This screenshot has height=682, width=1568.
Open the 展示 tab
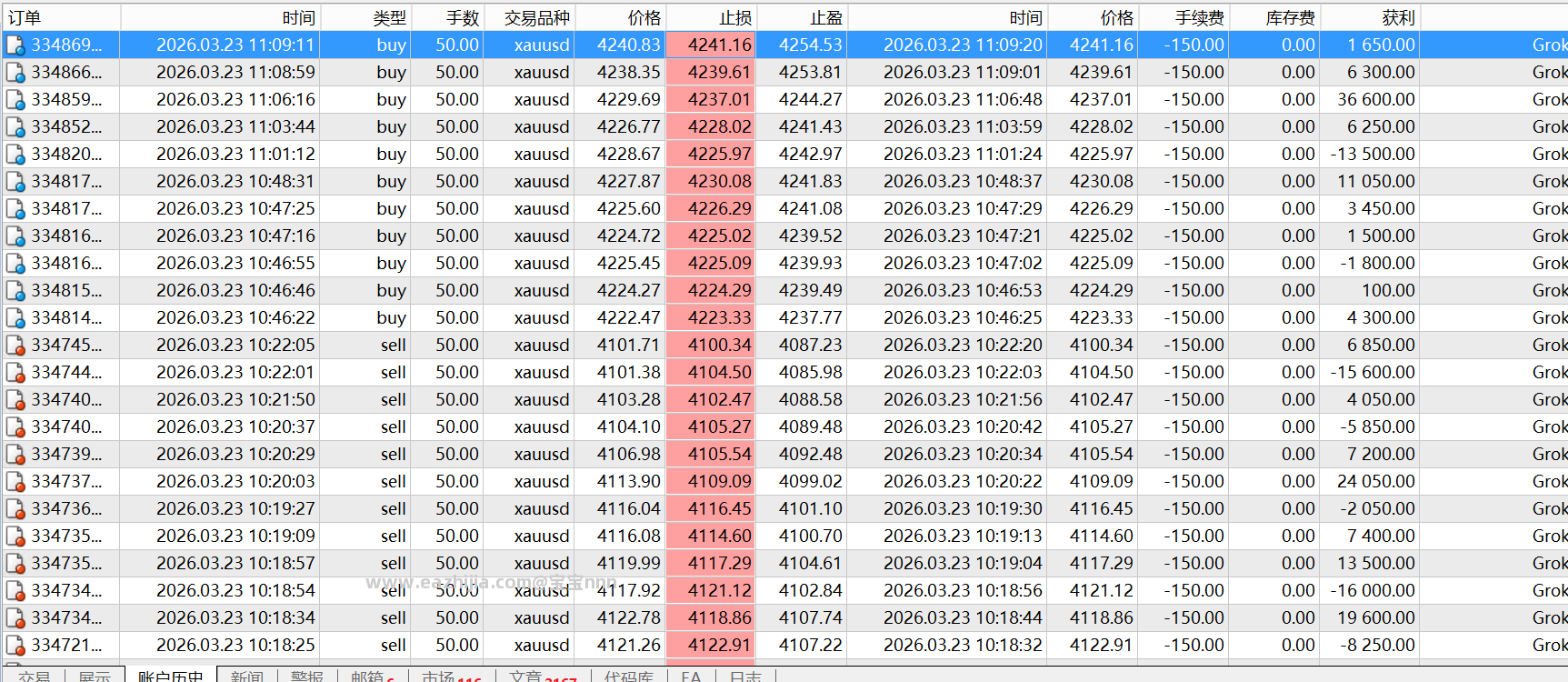tap(95, 676)
